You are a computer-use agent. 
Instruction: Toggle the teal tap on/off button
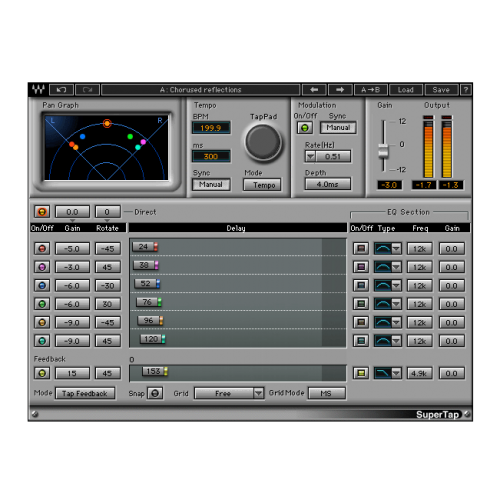(x=42, y=341)
